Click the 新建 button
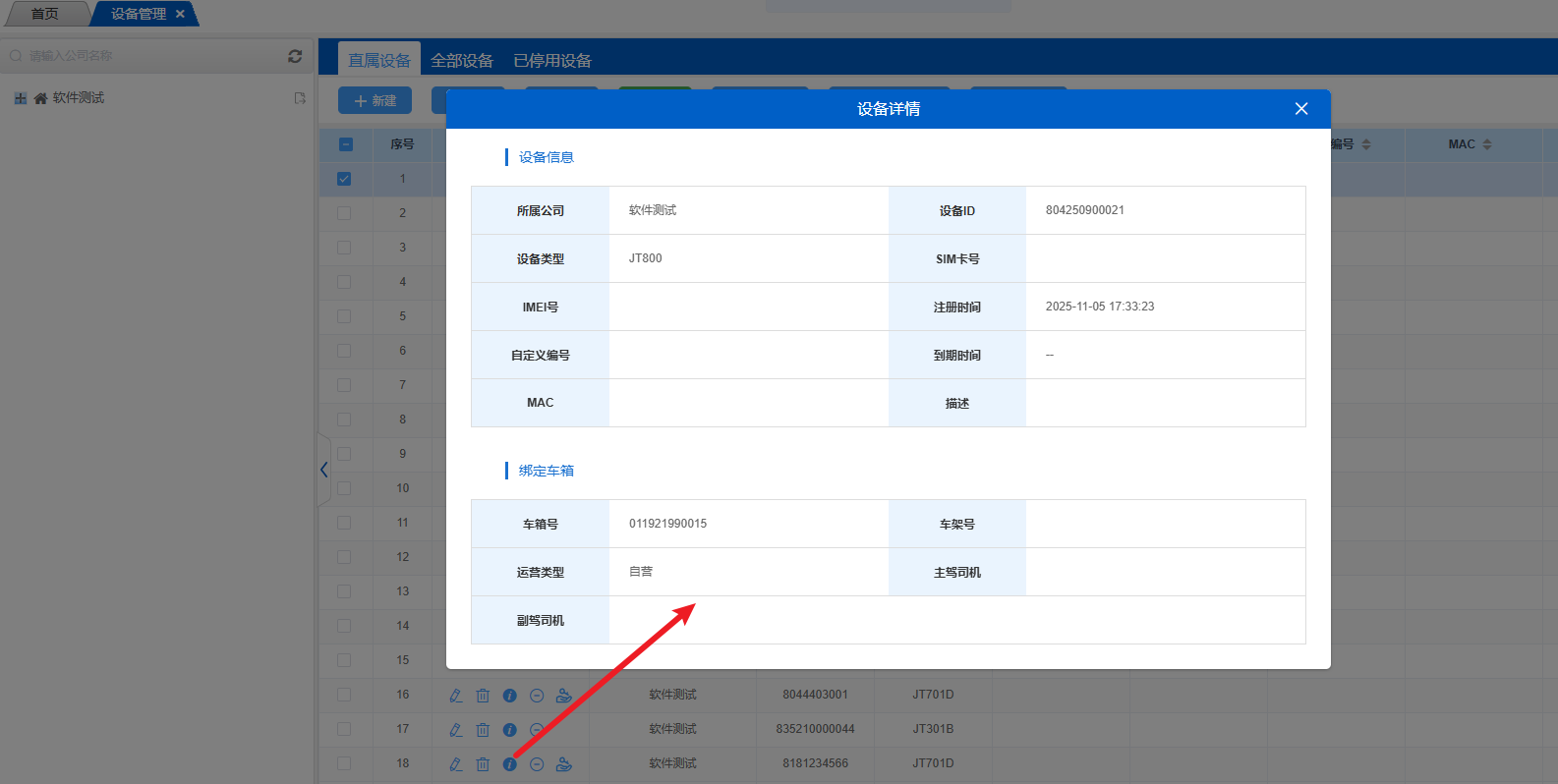Image resolution: width=1558 pixels, height=784 pixels. tap(375, 100)
